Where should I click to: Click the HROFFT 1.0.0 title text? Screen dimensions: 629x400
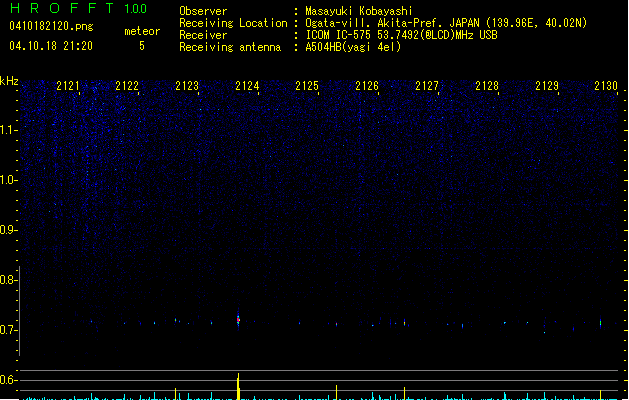click(x=79, y=8)
